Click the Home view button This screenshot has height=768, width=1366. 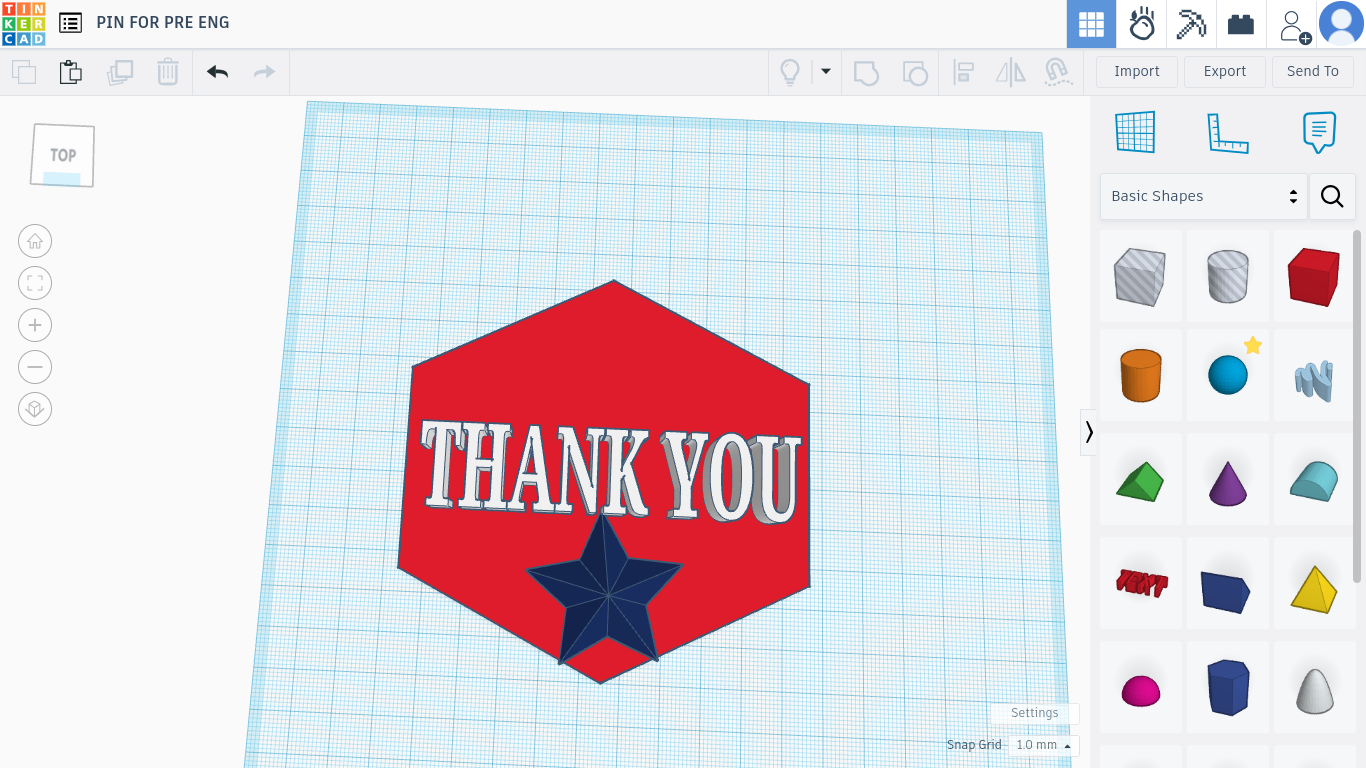35,241
